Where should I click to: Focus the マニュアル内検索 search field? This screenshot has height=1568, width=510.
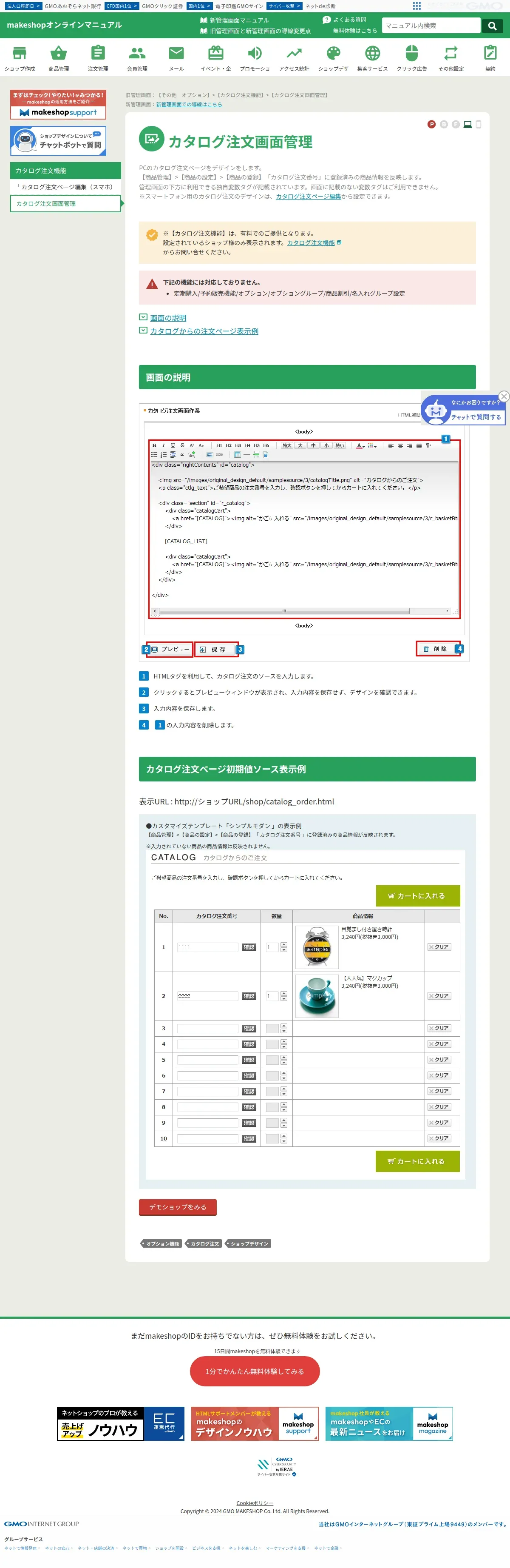tap(431, 26)
